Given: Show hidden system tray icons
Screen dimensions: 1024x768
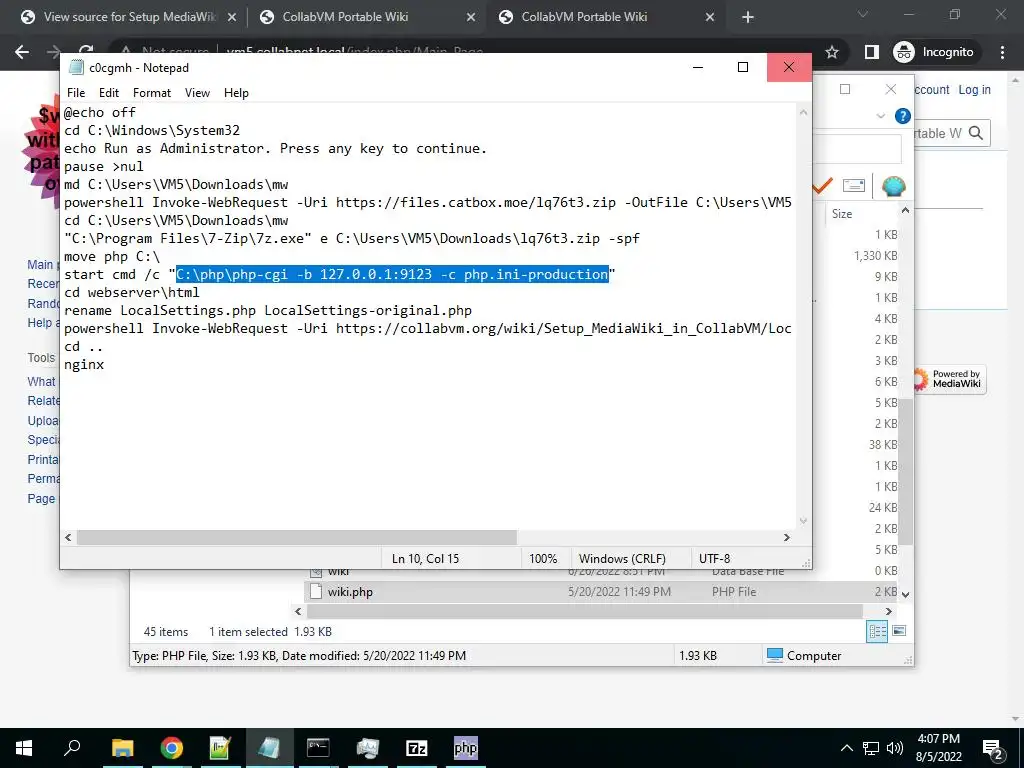Looking at the screenshot, I should pyautogui.click(x=846, y=748).
